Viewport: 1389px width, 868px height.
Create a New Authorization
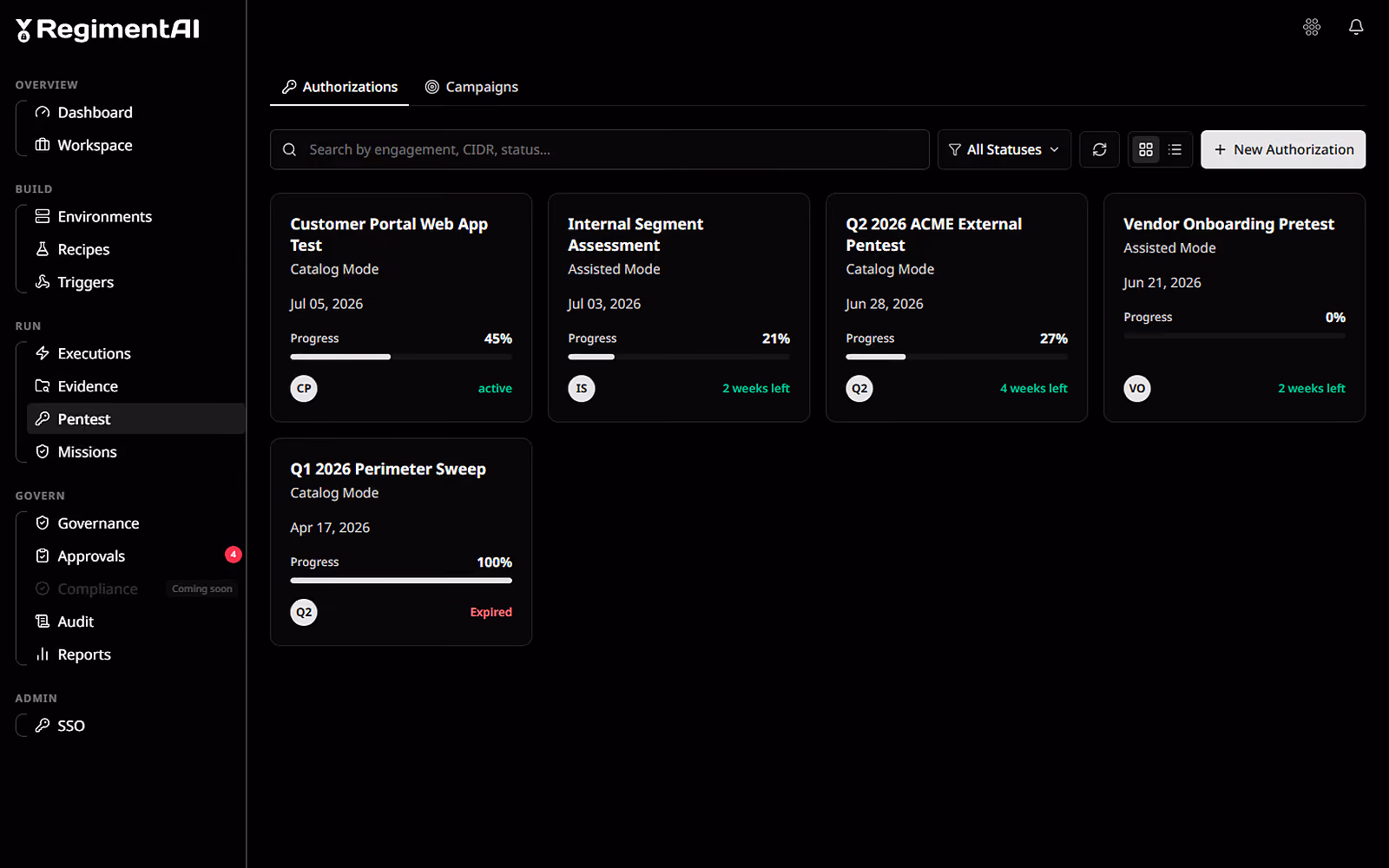[x=1283, y=149]
